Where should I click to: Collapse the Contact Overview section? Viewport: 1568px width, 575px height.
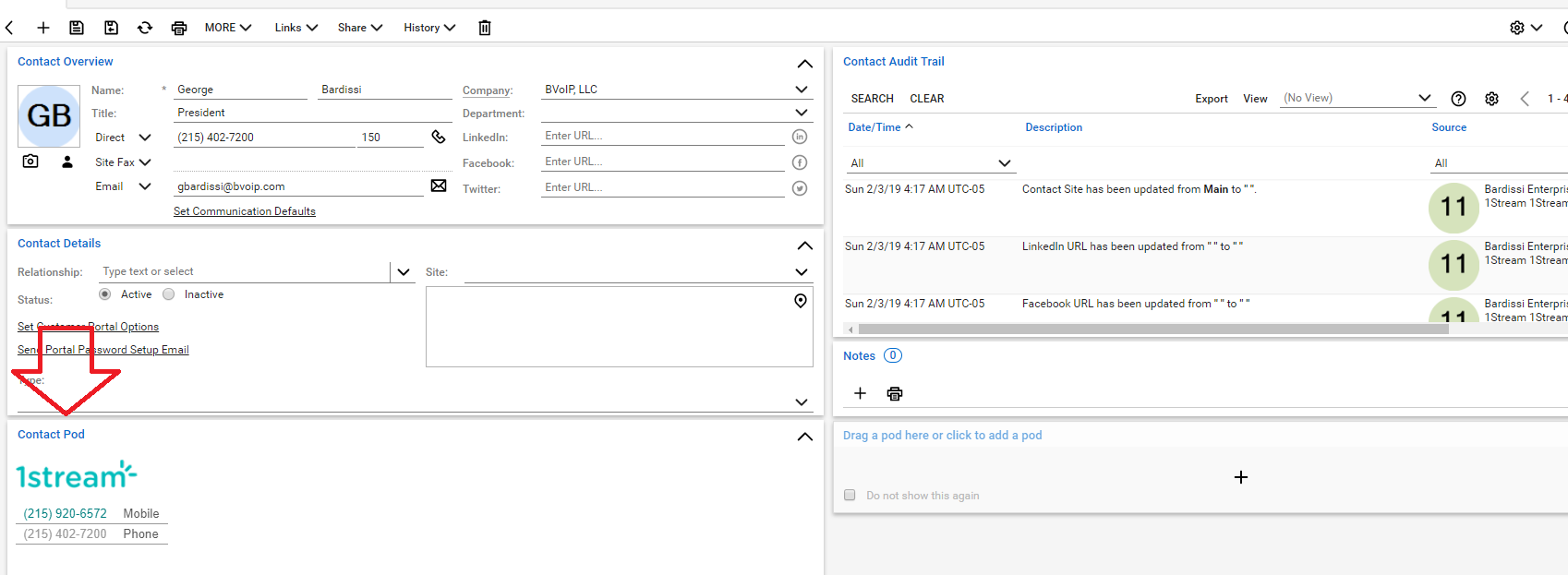[x=805, y=64]
